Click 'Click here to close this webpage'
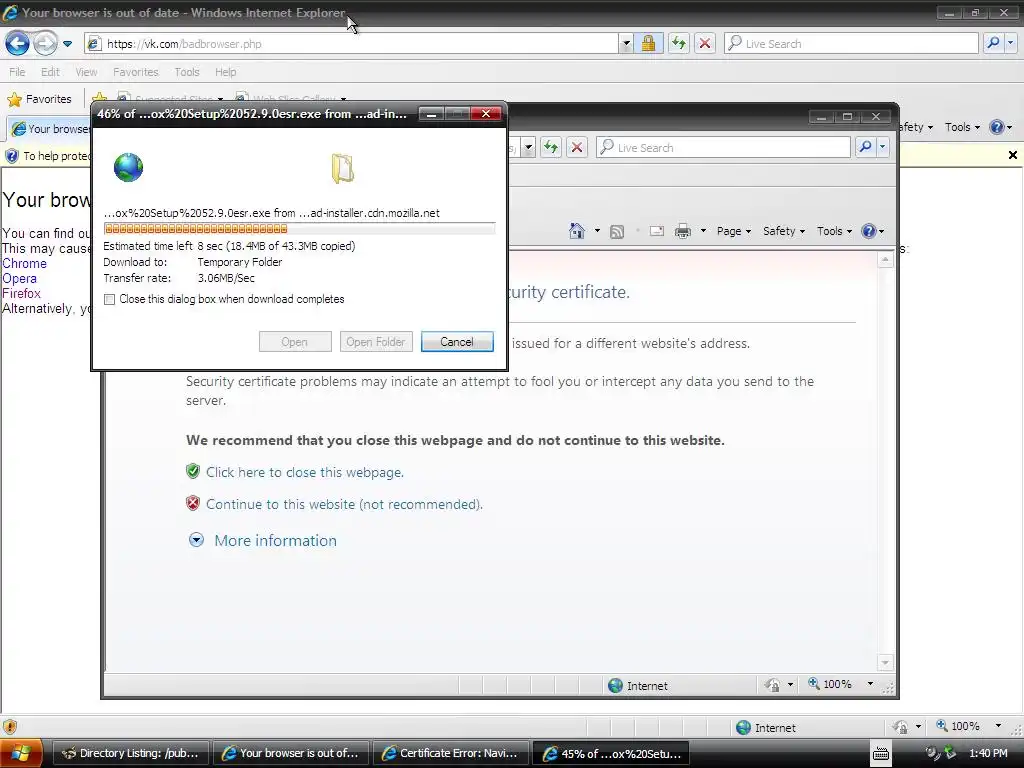The width and height of the screenshot is (1024, 768). 305,472
